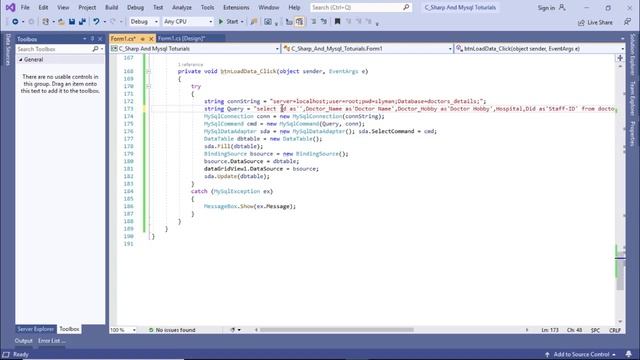
Task: Click the Undo arrow icon
Action: pyautogui.click(x=96, y=22)
